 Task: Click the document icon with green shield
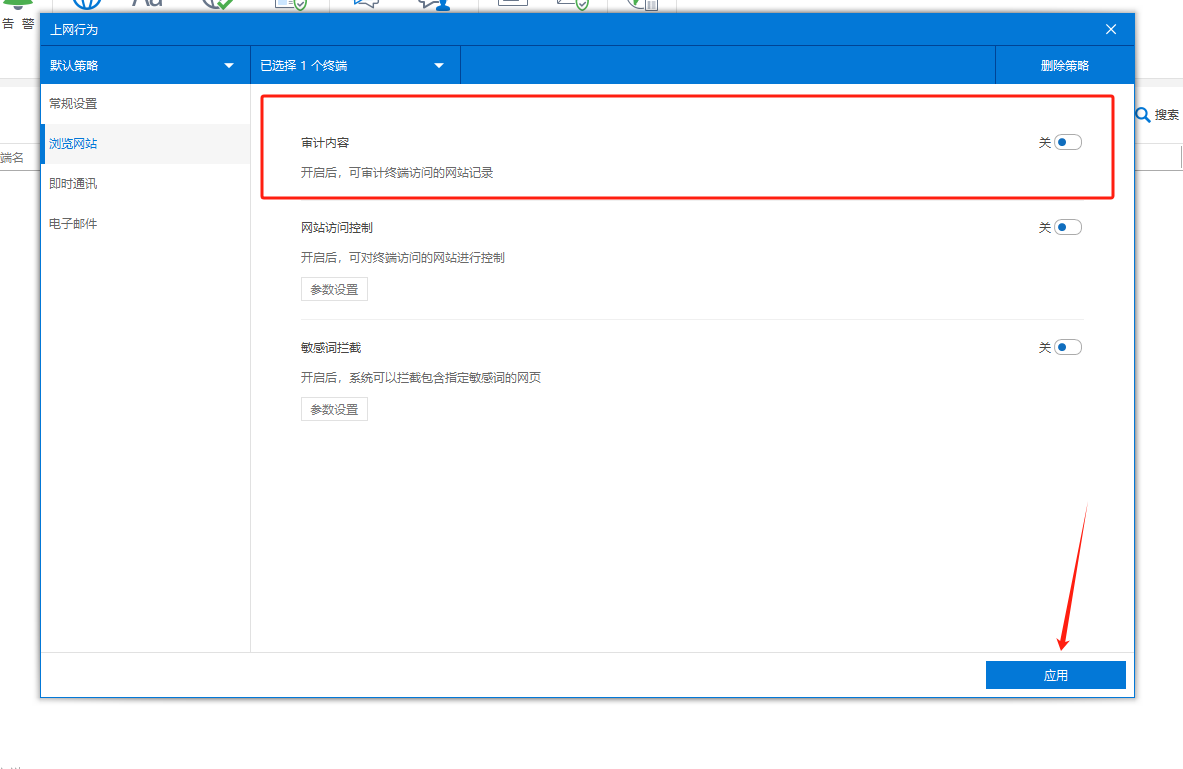[x=290, y=4]
